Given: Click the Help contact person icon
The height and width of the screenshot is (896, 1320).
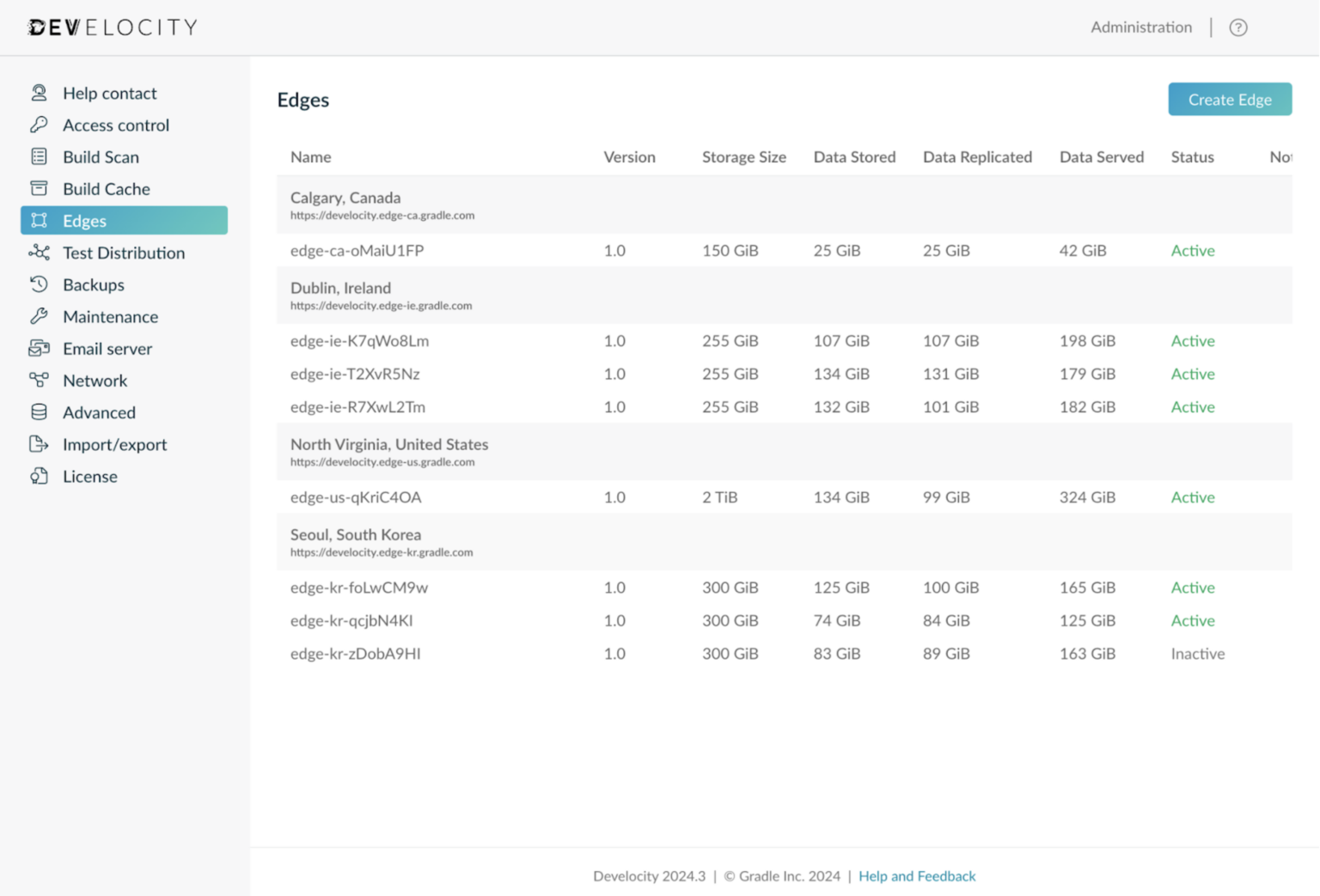Looking at the screenshot, I should tap(39, 93).
